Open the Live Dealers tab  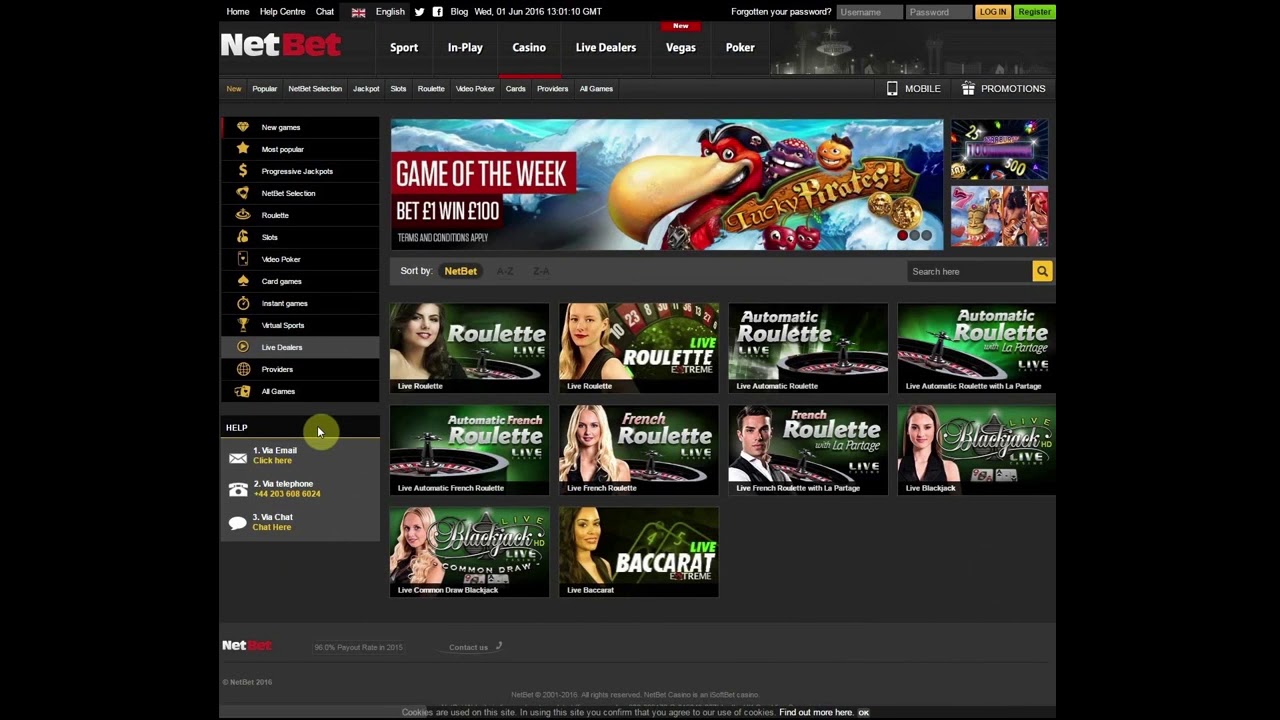(x=606, y=47)
